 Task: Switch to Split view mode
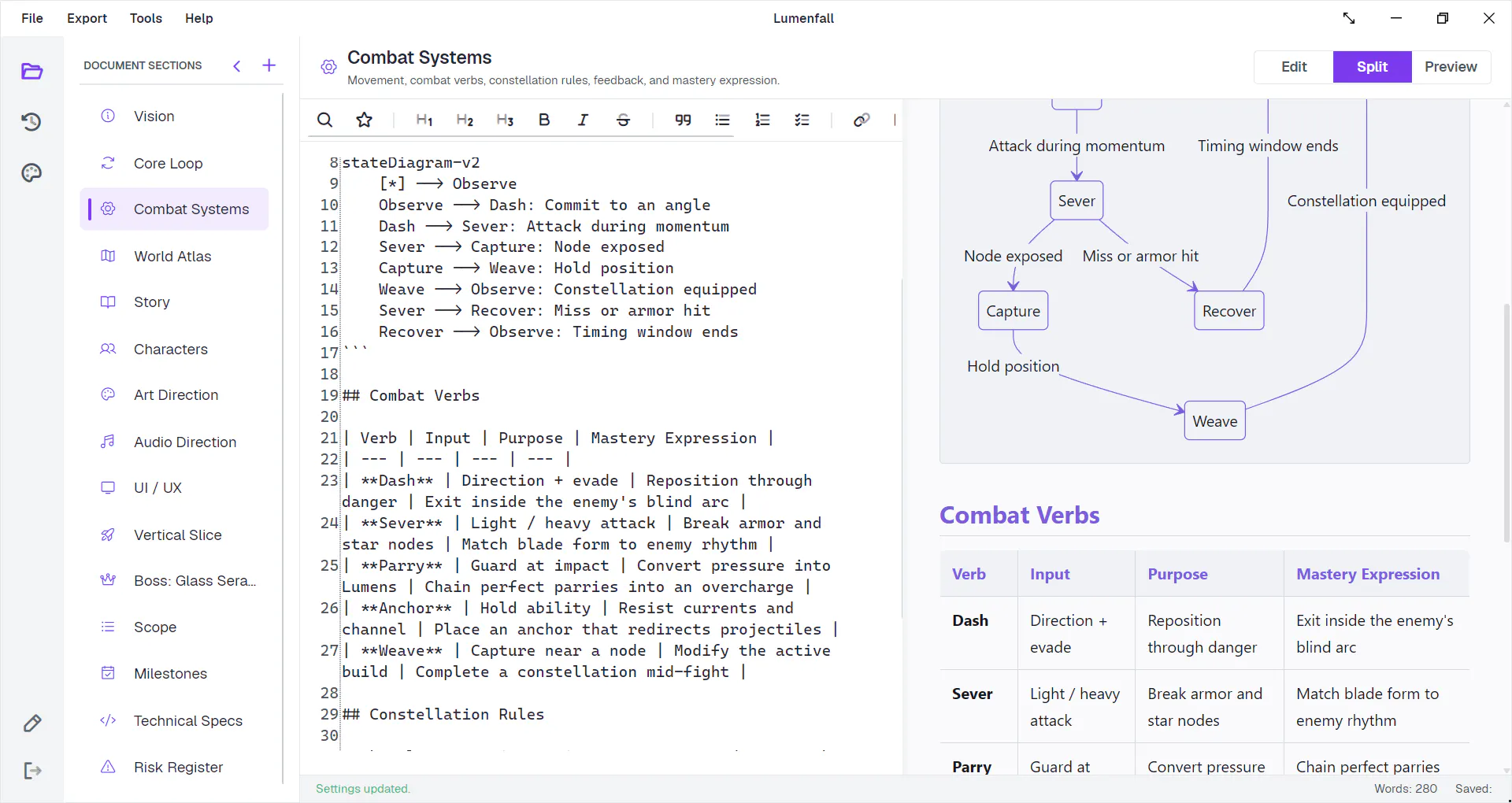pyautogui.click(x=1372, y=67)
